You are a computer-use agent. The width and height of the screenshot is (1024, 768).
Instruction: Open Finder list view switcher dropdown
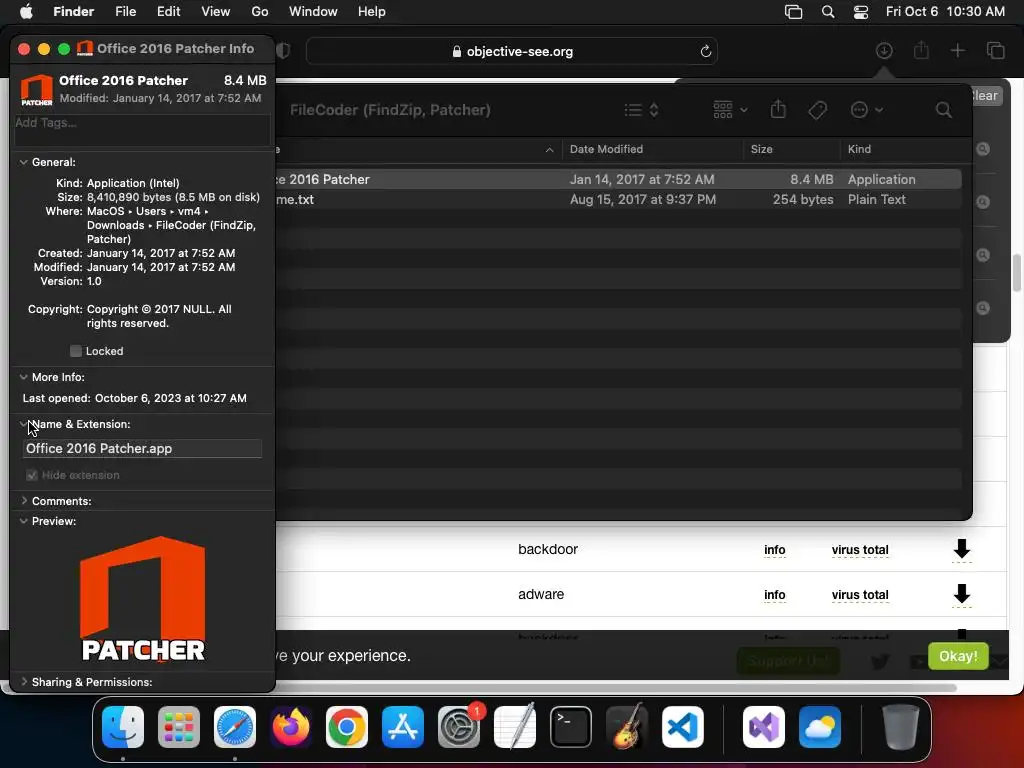[x=641, y=110]
